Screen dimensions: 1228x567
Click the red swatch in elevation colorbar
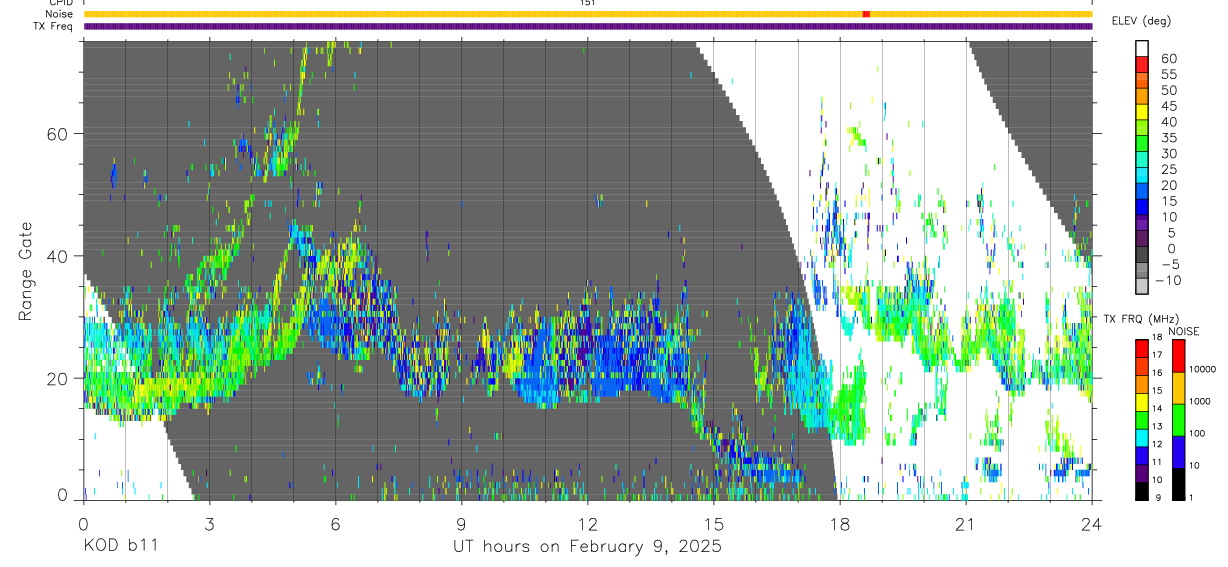(1142, 64)
